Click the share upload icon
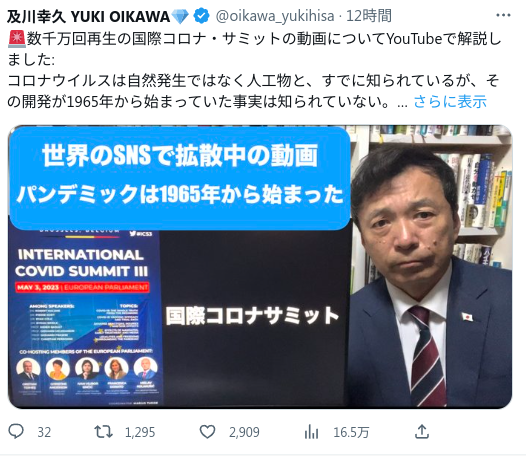The image size is (526, 456). click(x=422, y=432)
